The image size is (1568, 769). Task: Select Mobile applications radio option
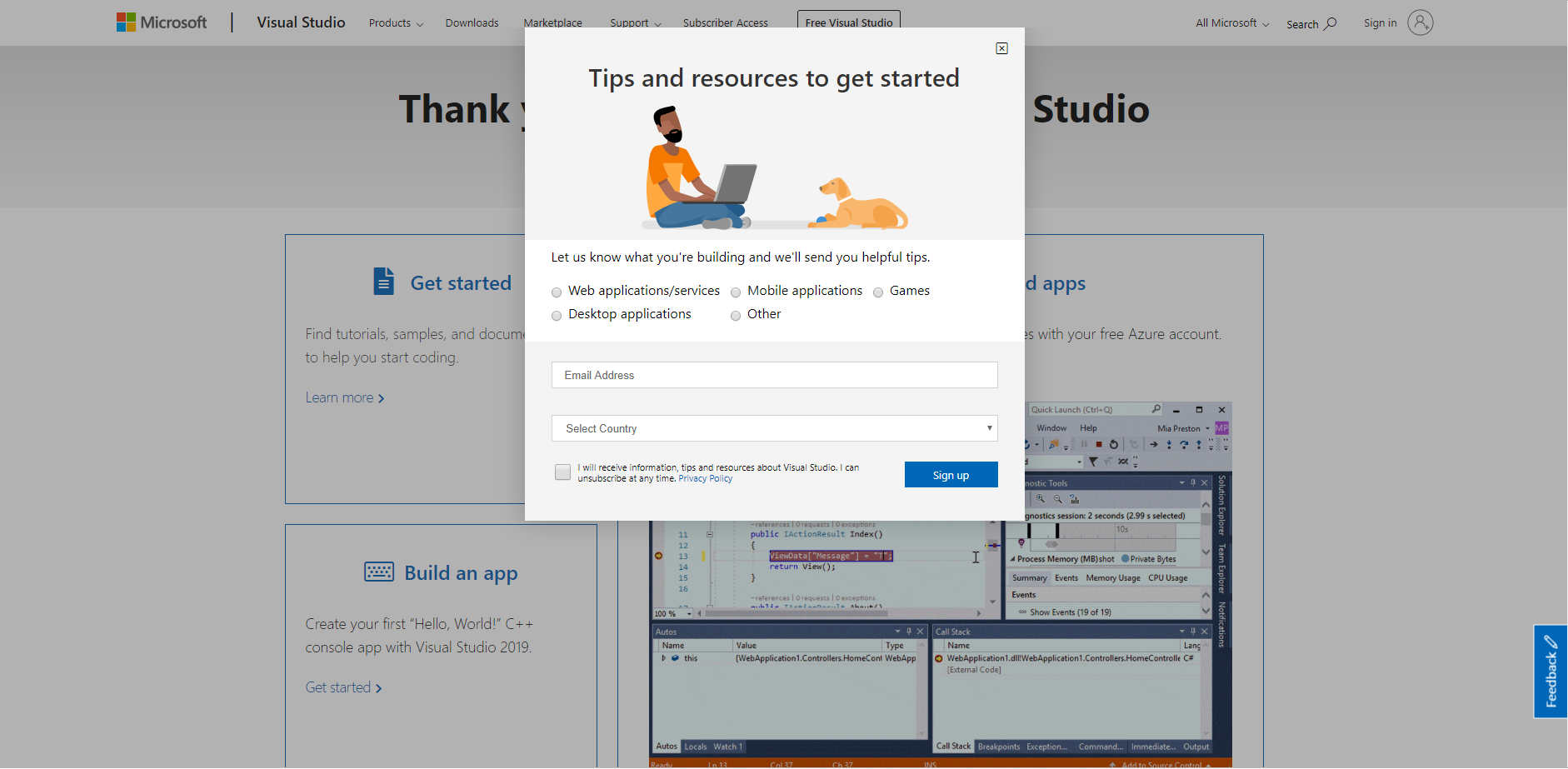coord(736,292)
